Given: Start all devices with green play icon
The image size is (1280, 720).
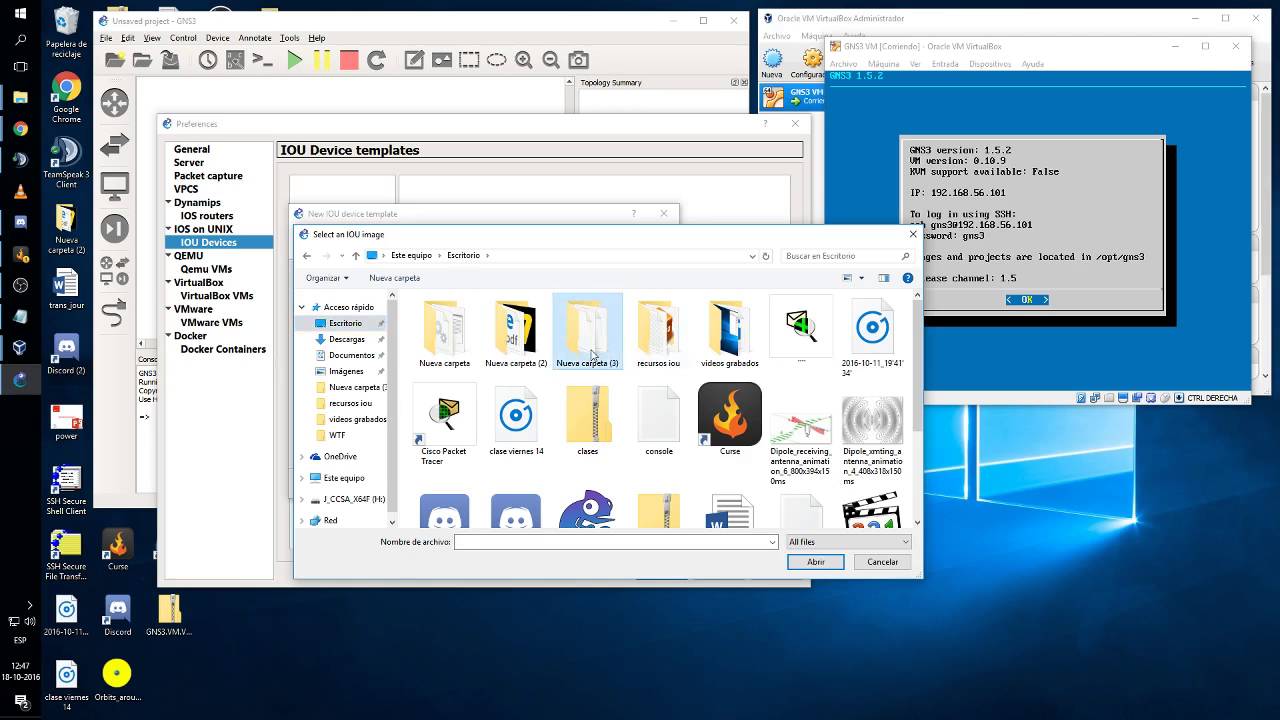Looking at the screenshot, I should [x=294, y=60].
